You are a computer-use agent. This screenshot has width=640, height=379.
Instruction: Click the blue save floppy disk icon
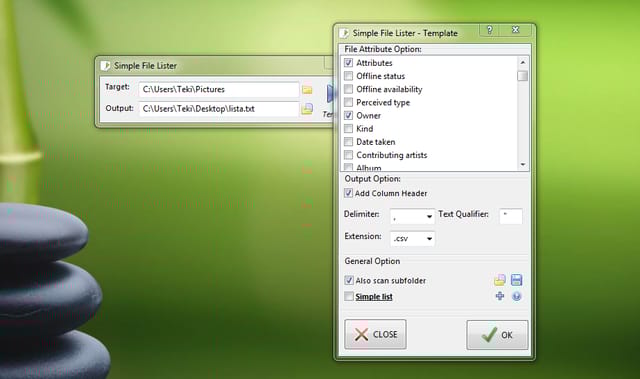(x=516, y=280)
